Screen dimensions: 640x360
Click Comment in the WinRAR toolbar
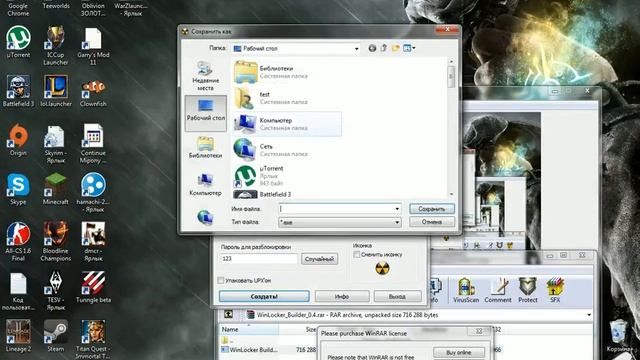(498, 290)
